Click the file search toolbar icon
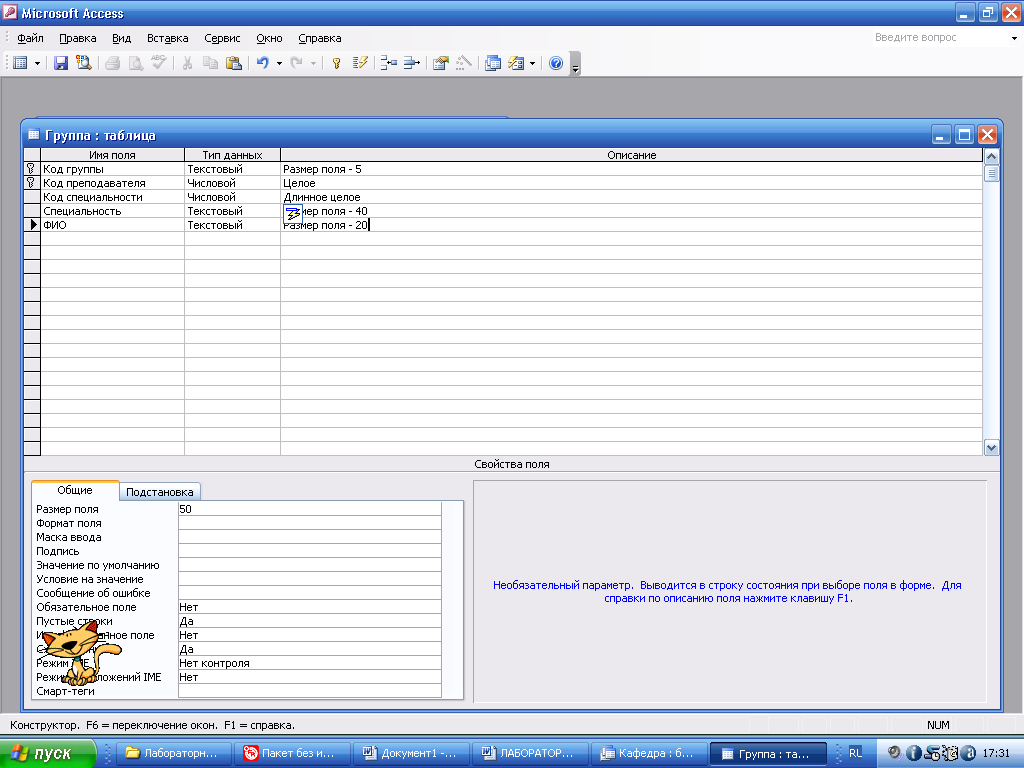Image resolution: width=1024 pixels, height=768 pixels. 84,63
